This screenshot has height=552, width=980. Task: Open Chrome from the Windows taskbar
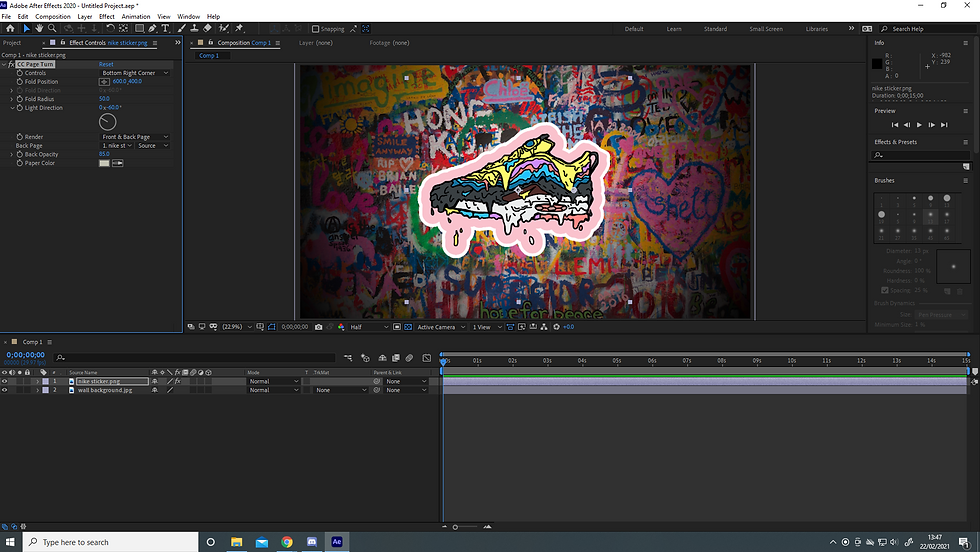(287, 542)
